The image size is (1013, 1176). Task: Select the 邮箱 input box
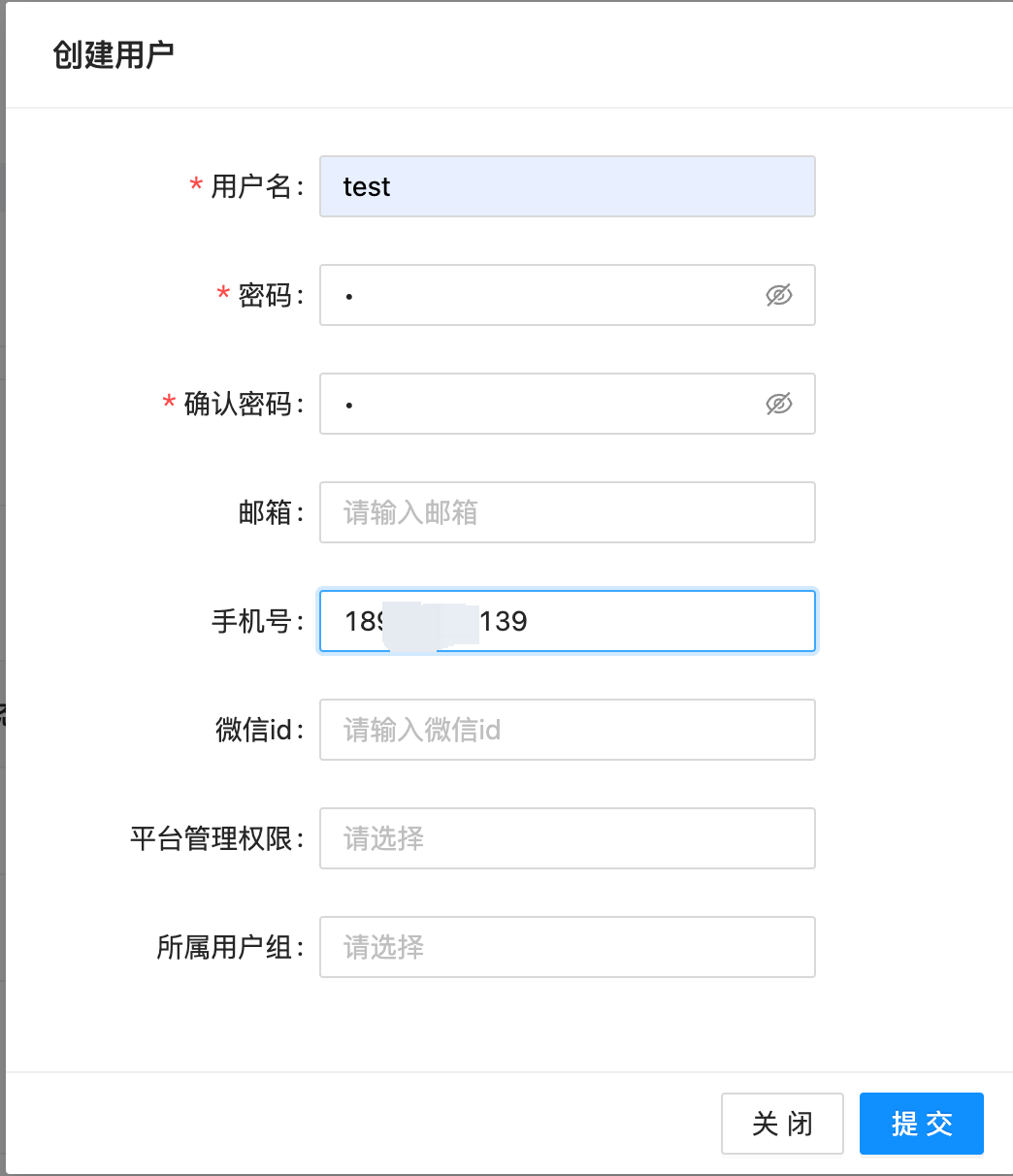[x=567, y=512]
